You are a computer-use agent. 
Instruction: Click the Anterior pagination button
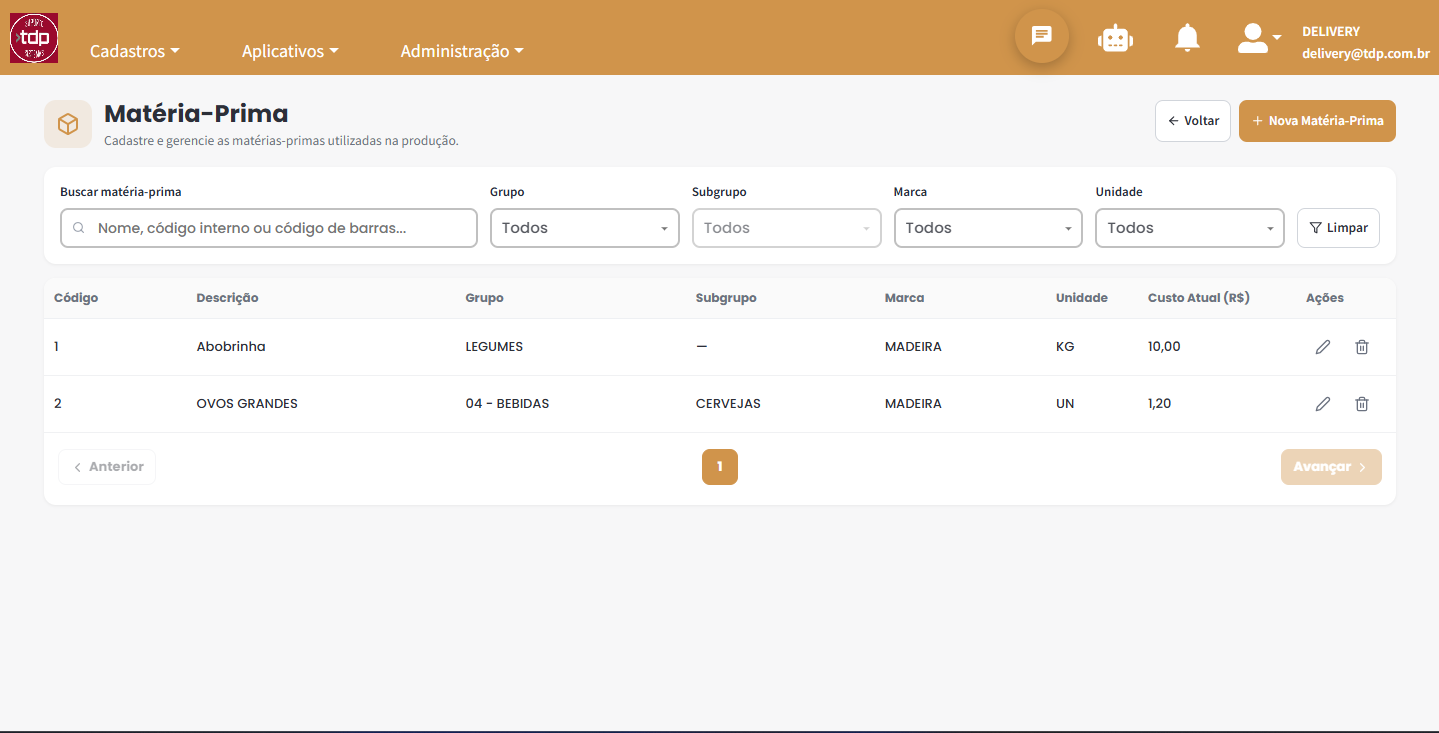[107, 467]
